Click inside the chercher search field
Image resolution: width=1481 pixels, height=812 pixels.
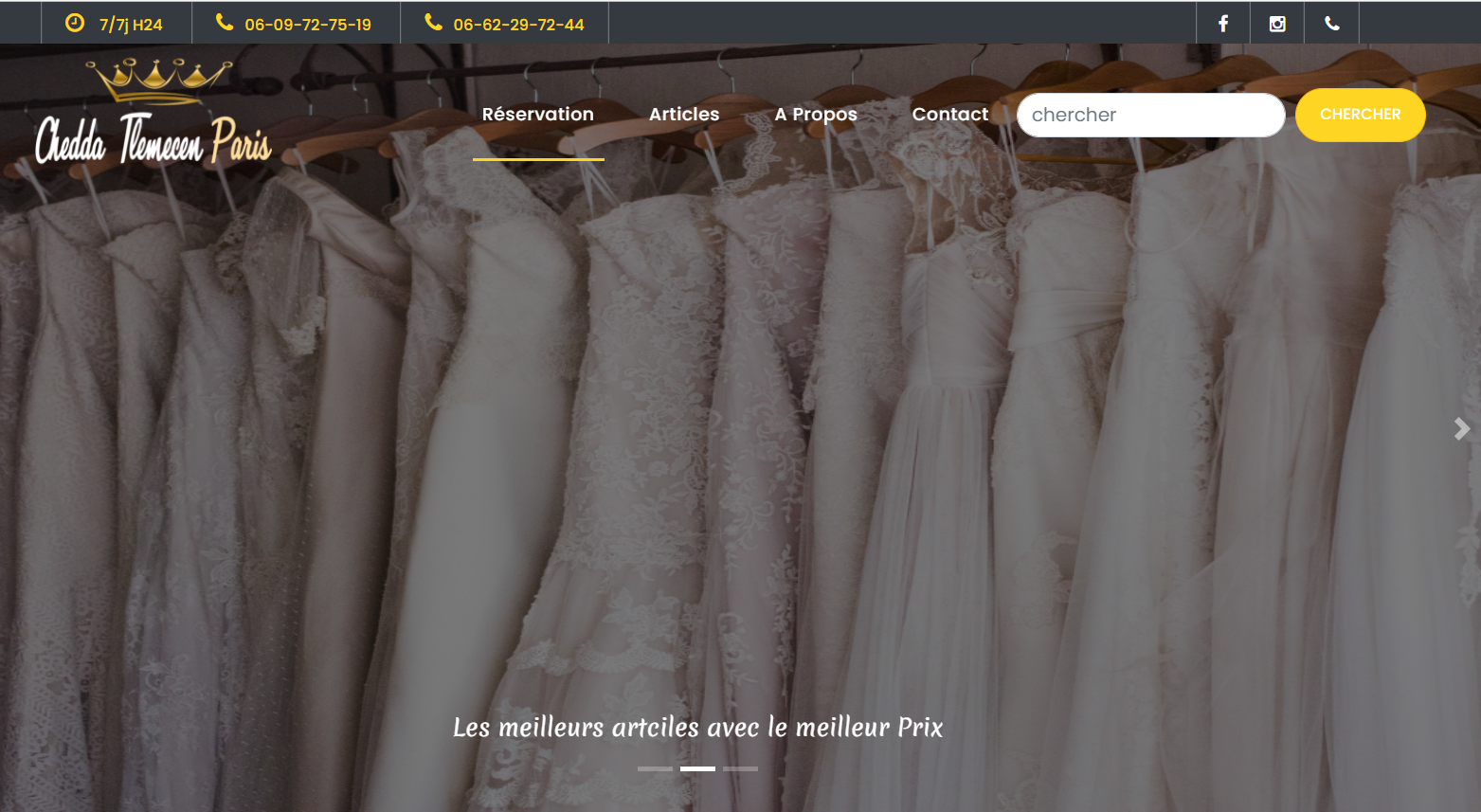coord(1150,115)
